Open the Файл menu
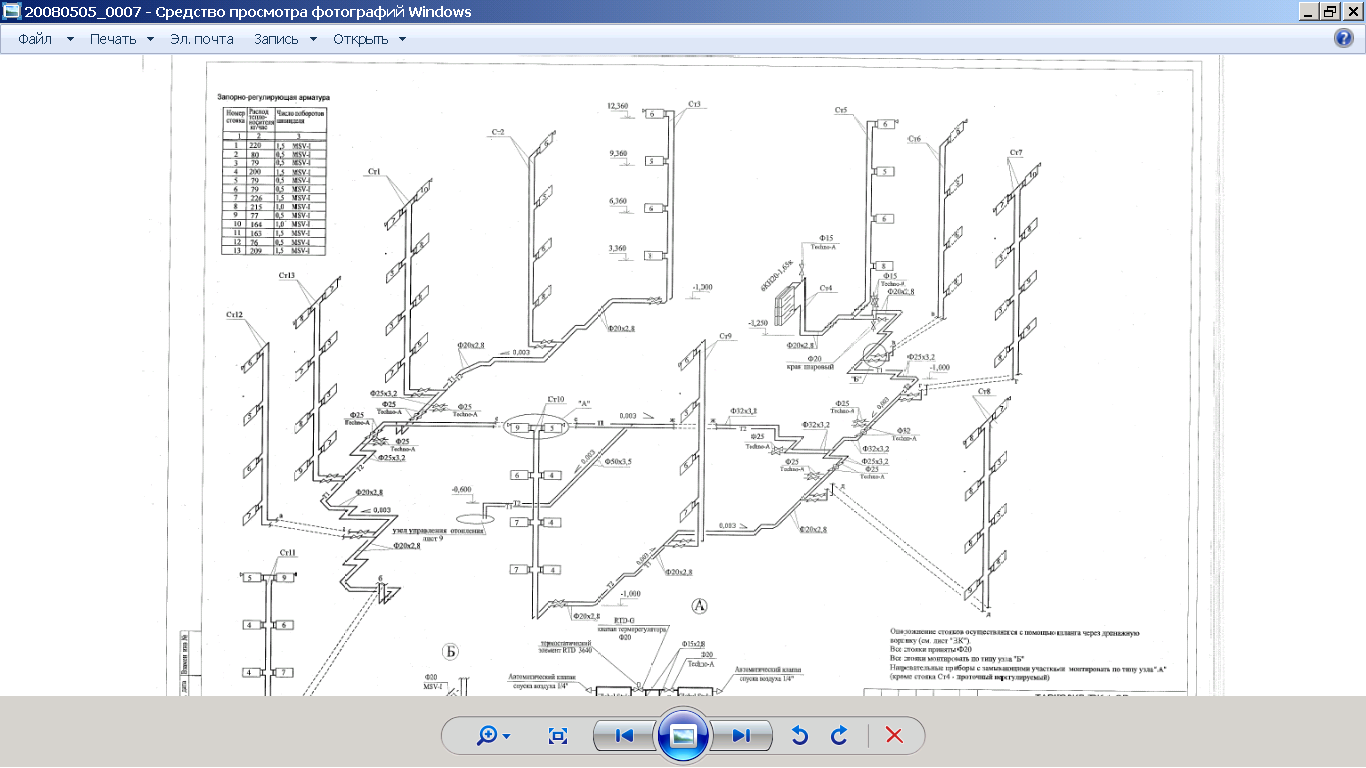 click(x=35, y=39)
